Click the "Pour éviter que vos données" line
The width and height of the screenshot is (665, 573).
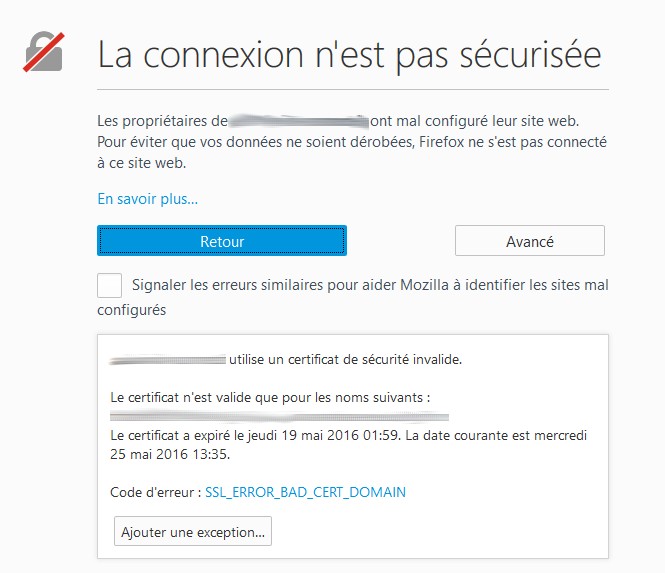coord(352,141)
